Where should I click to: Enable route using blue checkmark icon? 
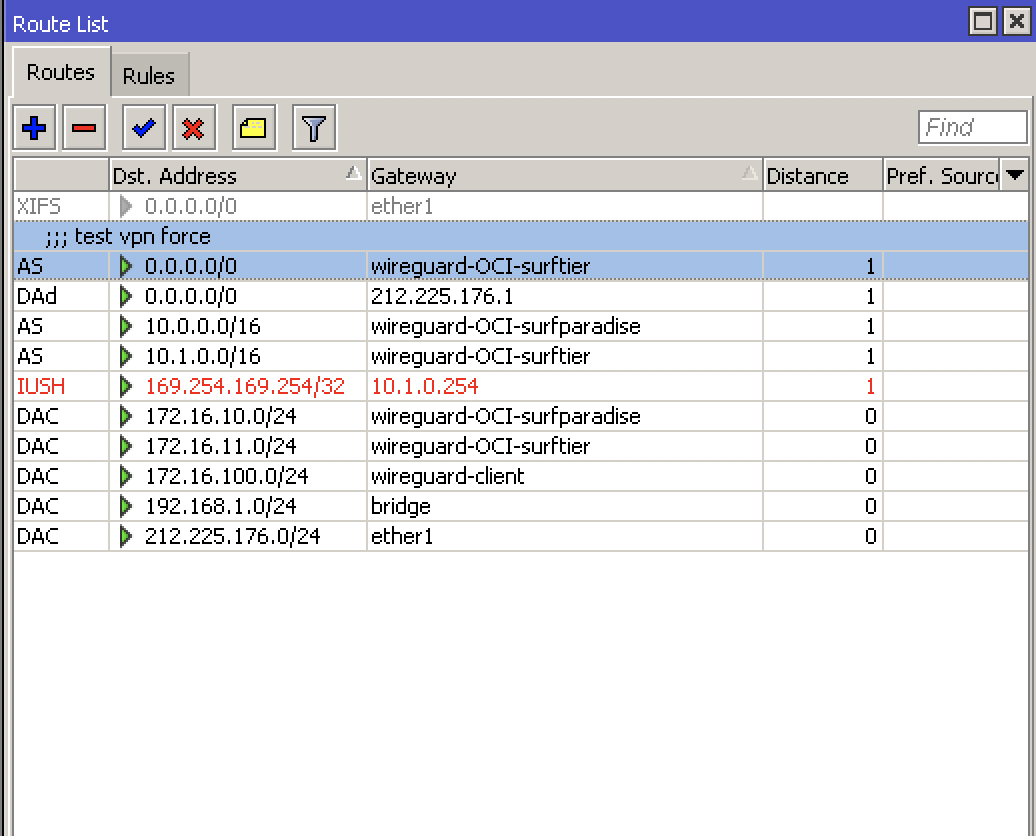[x=144, y=127]
